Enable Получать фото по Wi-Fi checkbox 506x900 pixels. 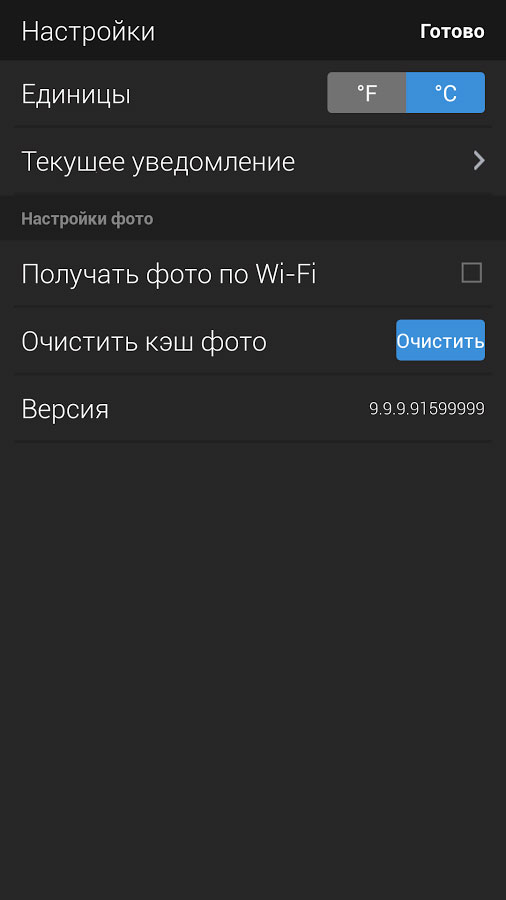(472, 273)
